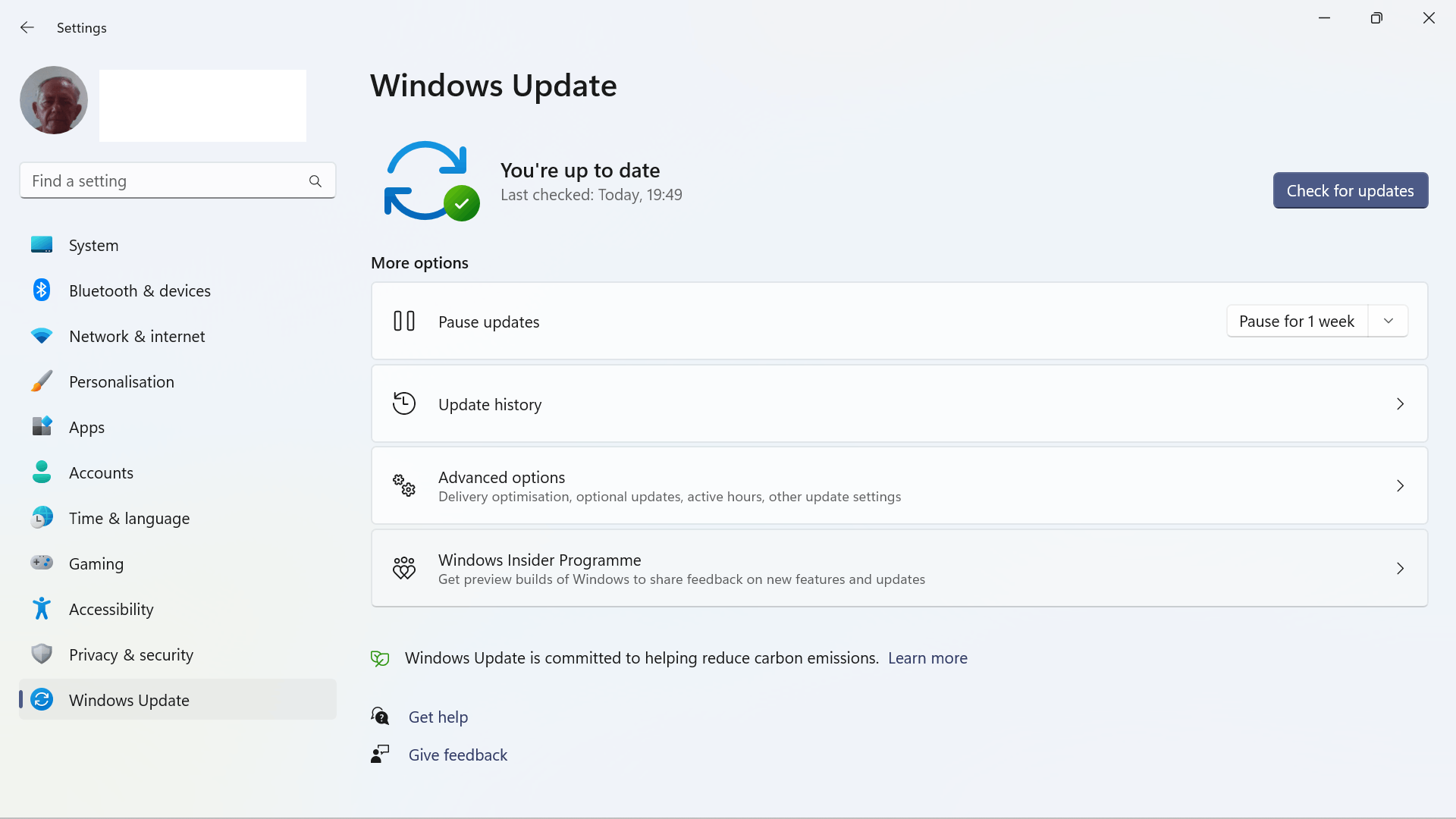Open the System monitor icon
Viewport: 1456px width, 819px height.
tap(42, 245)
